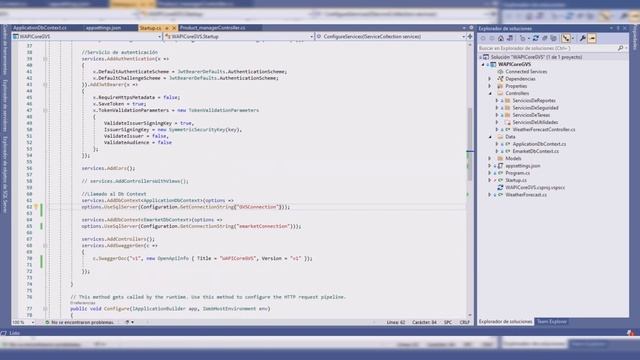Switch to the Product_managerController.cs tab
This screenshot has width=640, height=360.
tap(213, 28)
